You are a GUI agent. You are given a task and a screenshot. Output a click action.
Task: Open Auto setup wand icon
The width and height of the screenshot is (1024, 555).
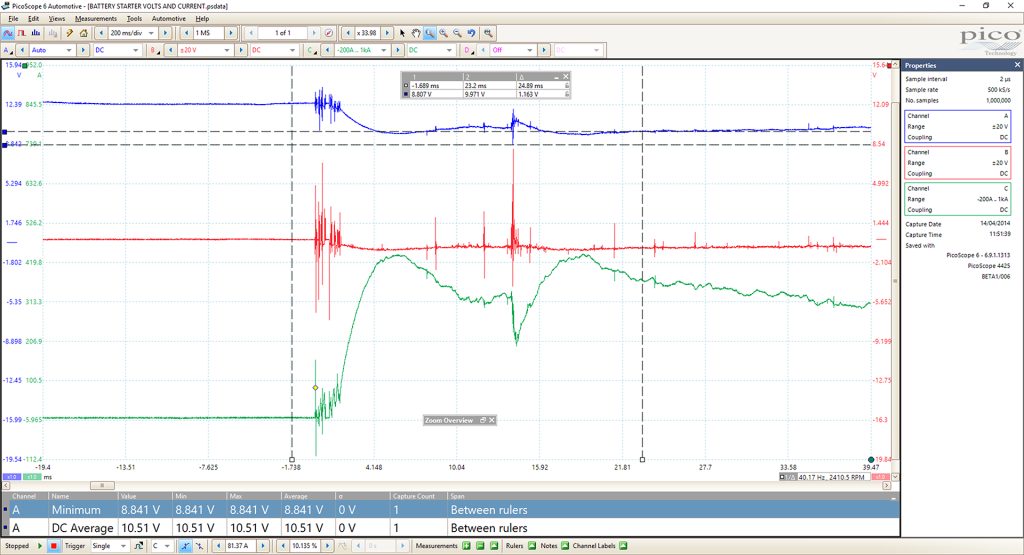coord(69,33)
